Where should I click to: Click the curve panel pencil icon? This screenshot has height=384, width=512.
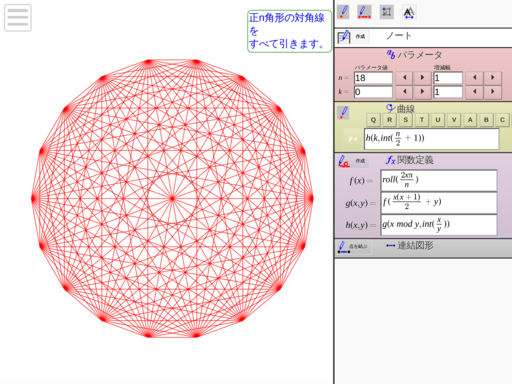[x=343, y=113]
